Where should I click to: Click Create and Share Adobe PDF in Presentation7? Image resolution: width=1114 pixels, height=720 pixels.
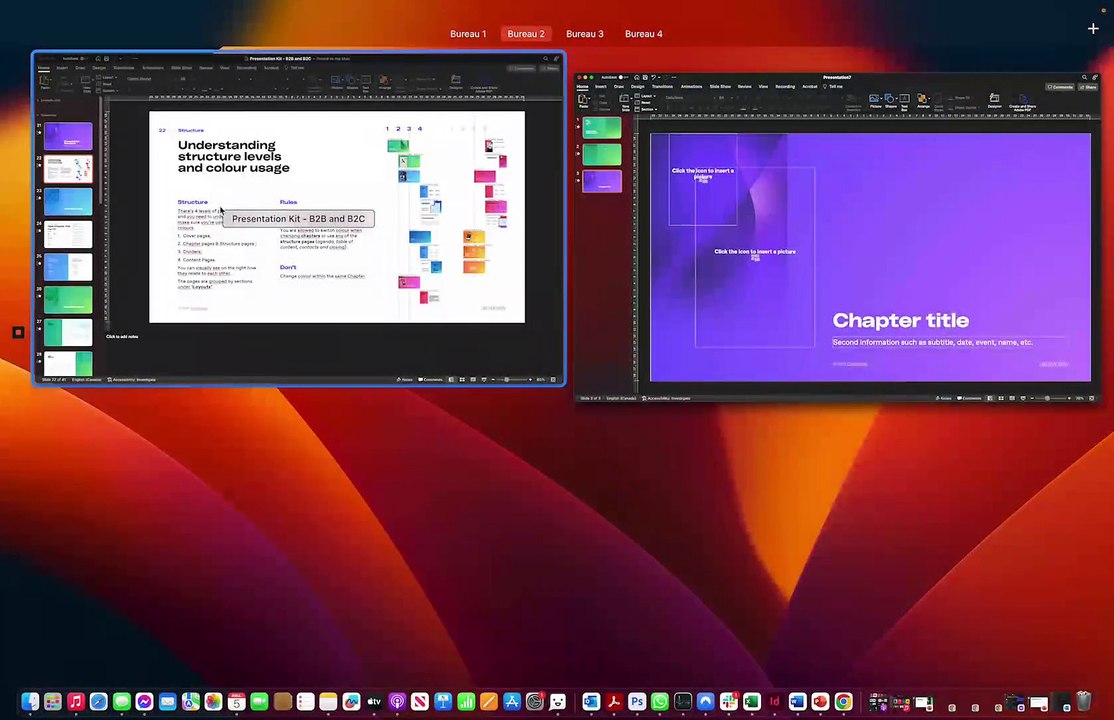coord(1022,102)
